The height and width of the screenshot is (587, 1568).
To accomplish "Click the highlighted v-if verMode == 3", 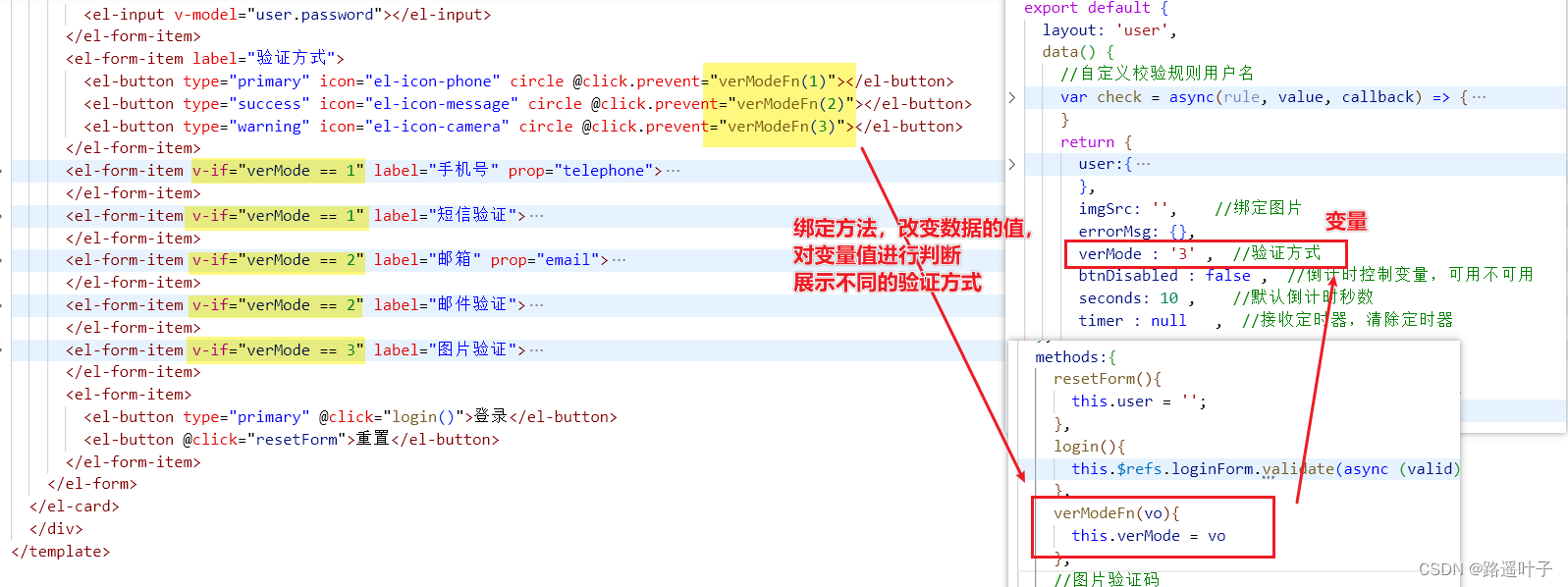I will (278, 350).
